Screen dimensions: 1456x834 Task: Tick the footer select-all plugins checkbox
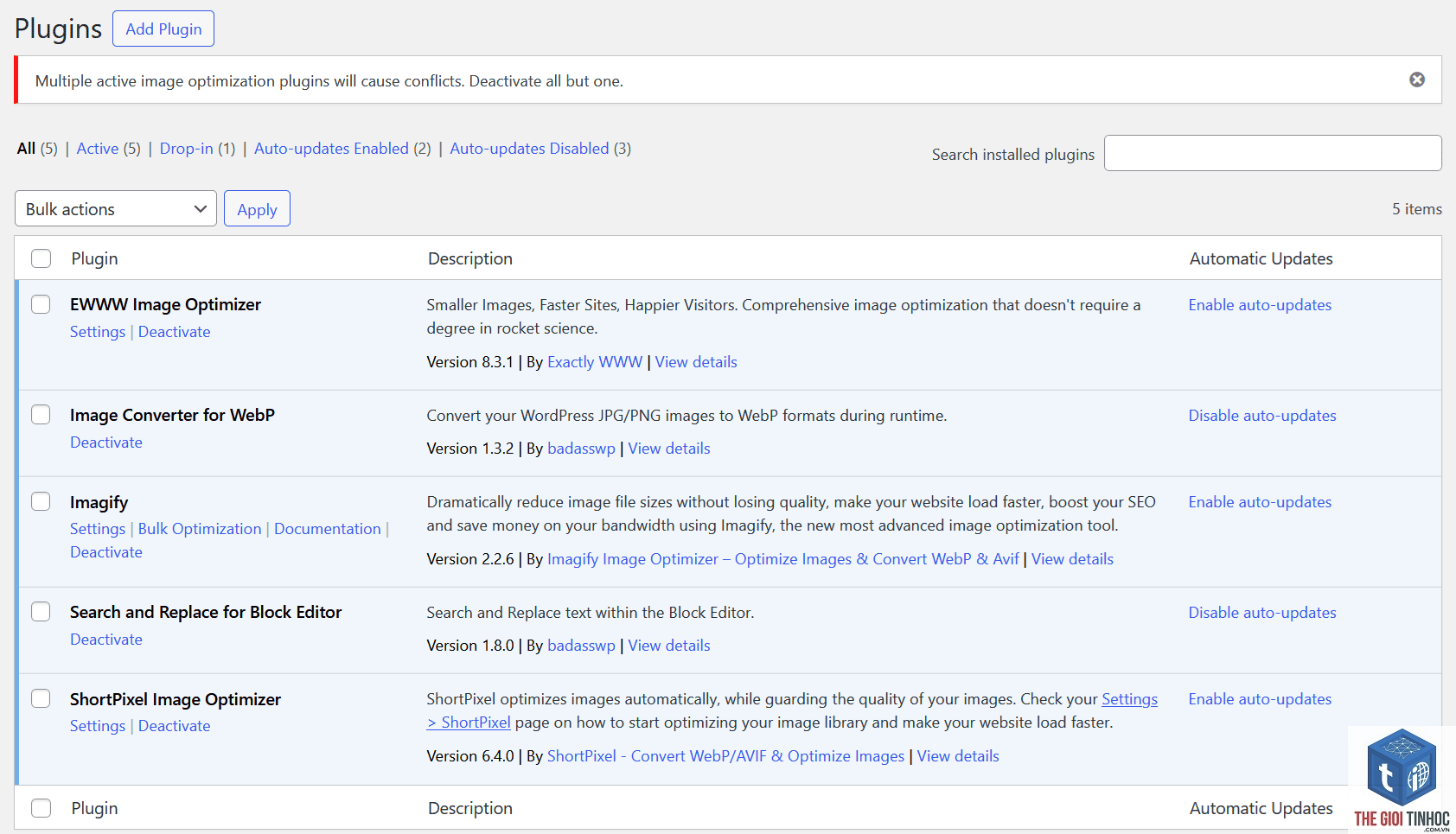pos(41,808)
